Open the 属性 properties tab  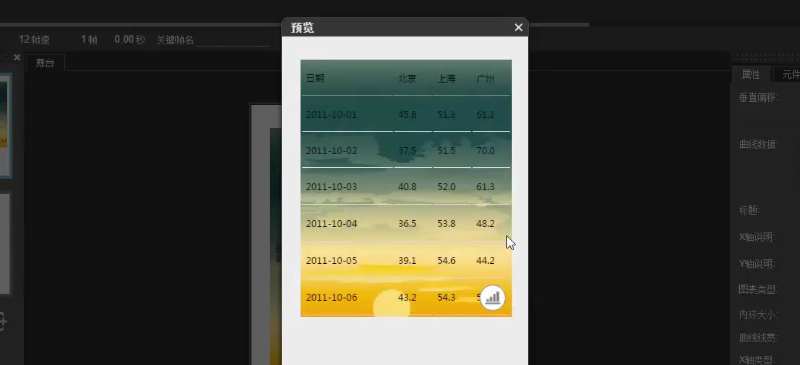coord(751,75)
